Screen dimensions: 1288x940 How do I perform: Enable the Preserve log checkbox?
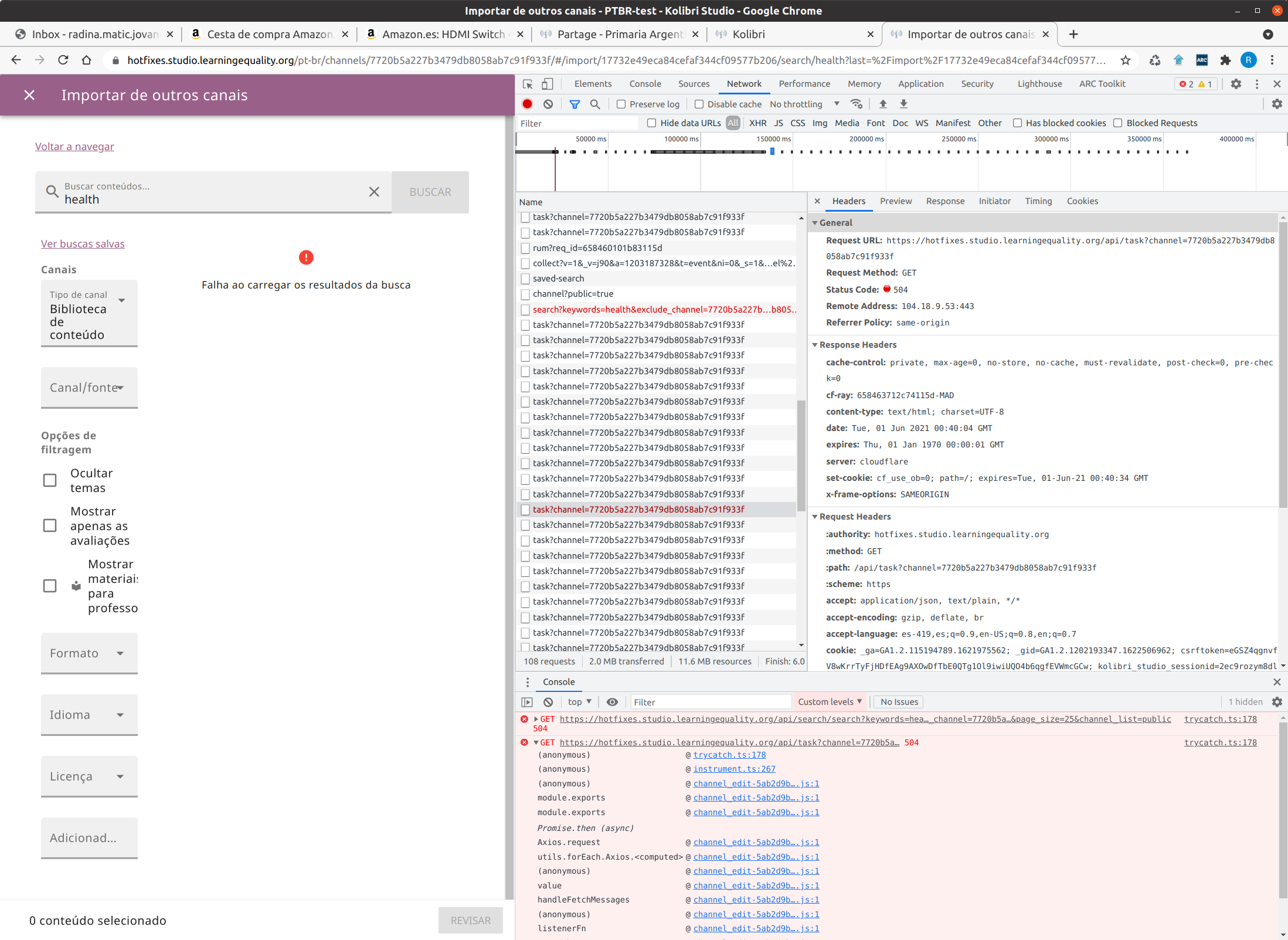pyautogui.click(x=621, y=104)
